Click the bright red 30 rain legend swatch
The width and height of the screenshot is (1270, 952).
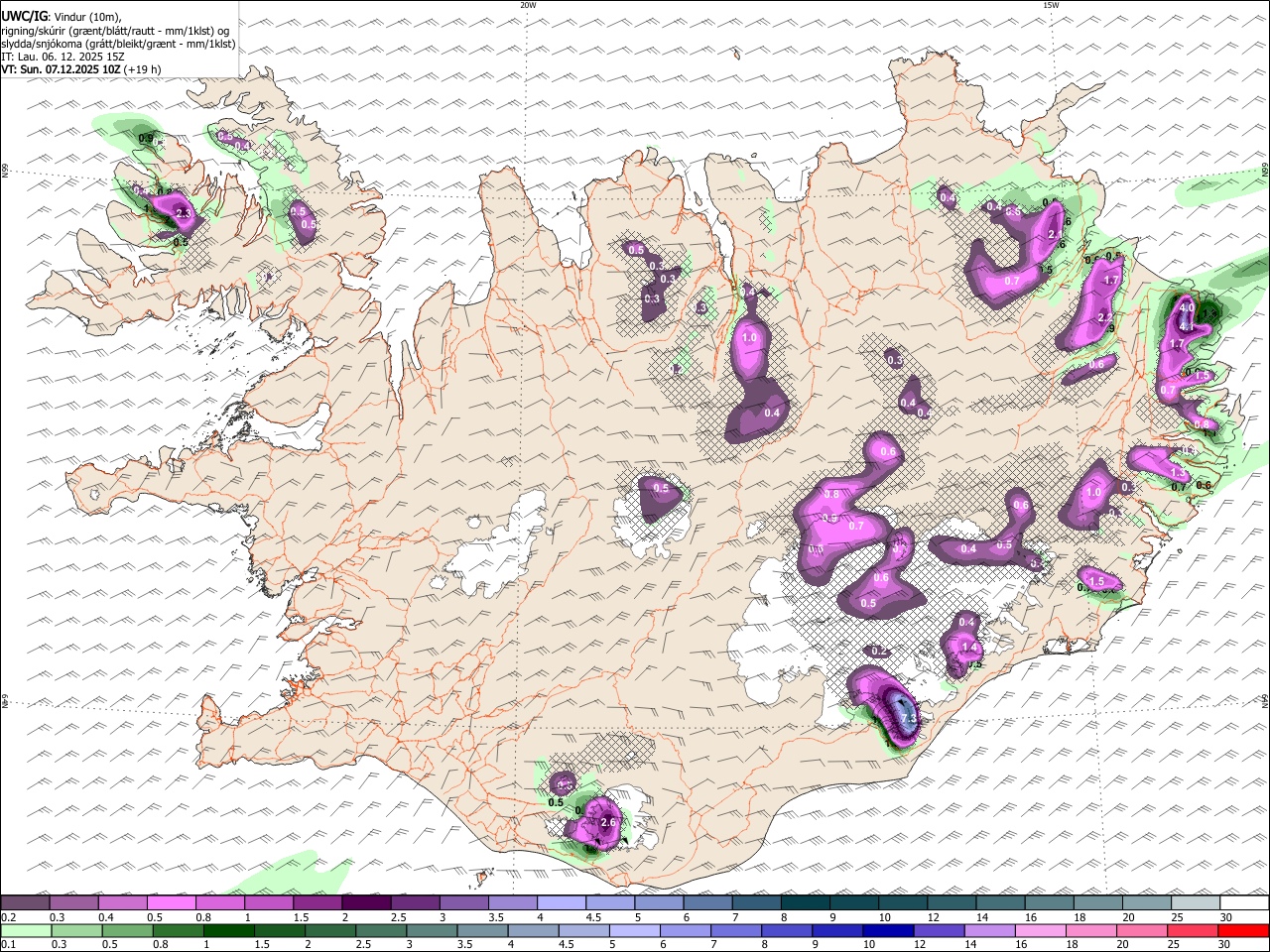[1242, 931]
